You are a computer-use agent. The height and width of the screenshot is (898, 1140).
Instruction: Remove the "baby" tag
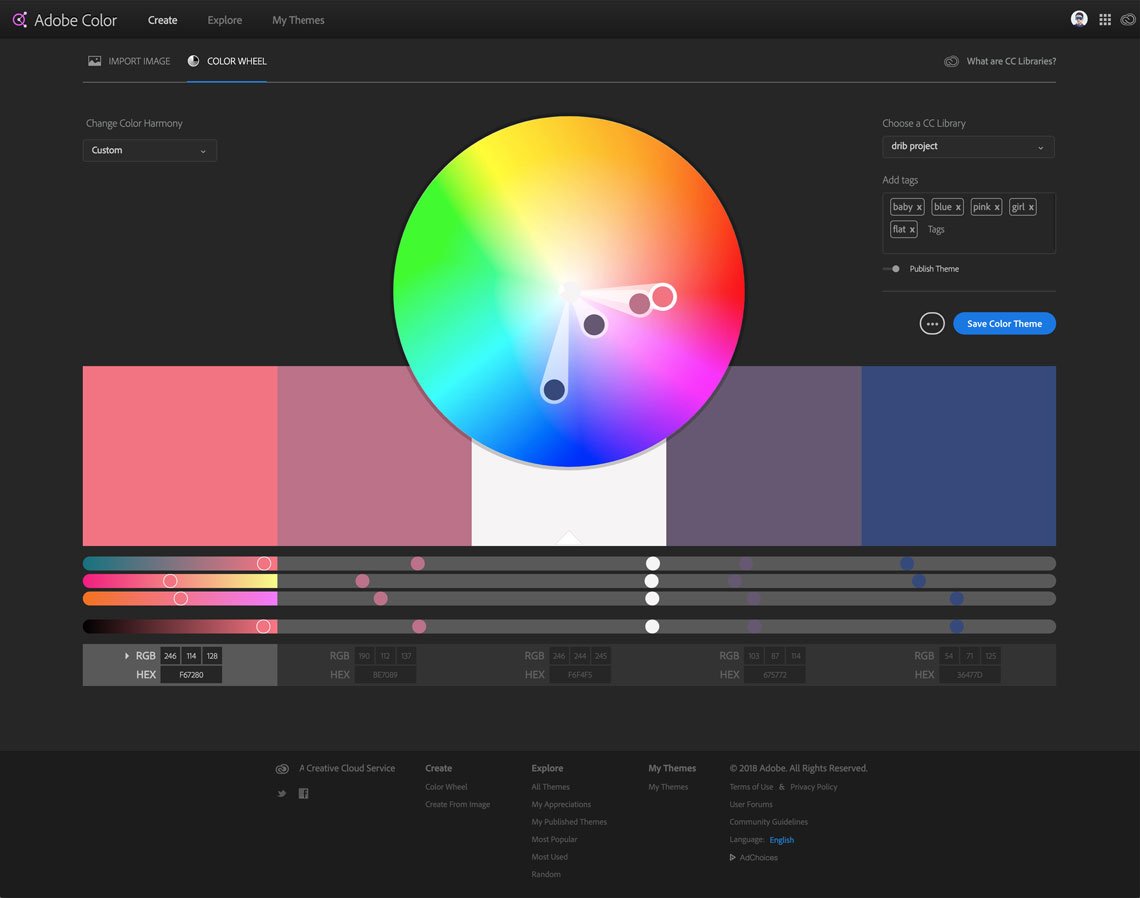(919, 207)
